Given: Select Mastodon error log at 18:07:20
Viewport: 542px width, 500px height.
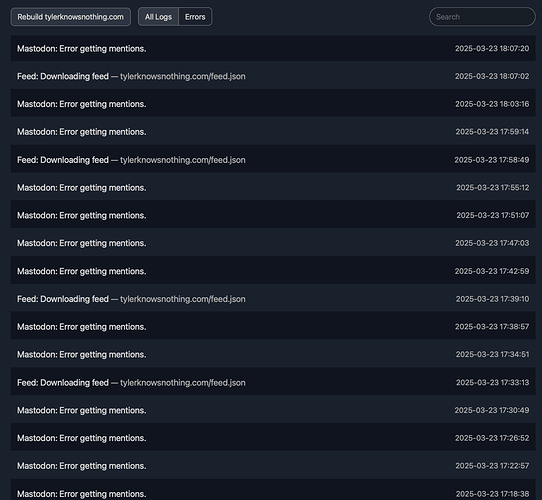Looking at the screenshot, I should coord(273,48).
